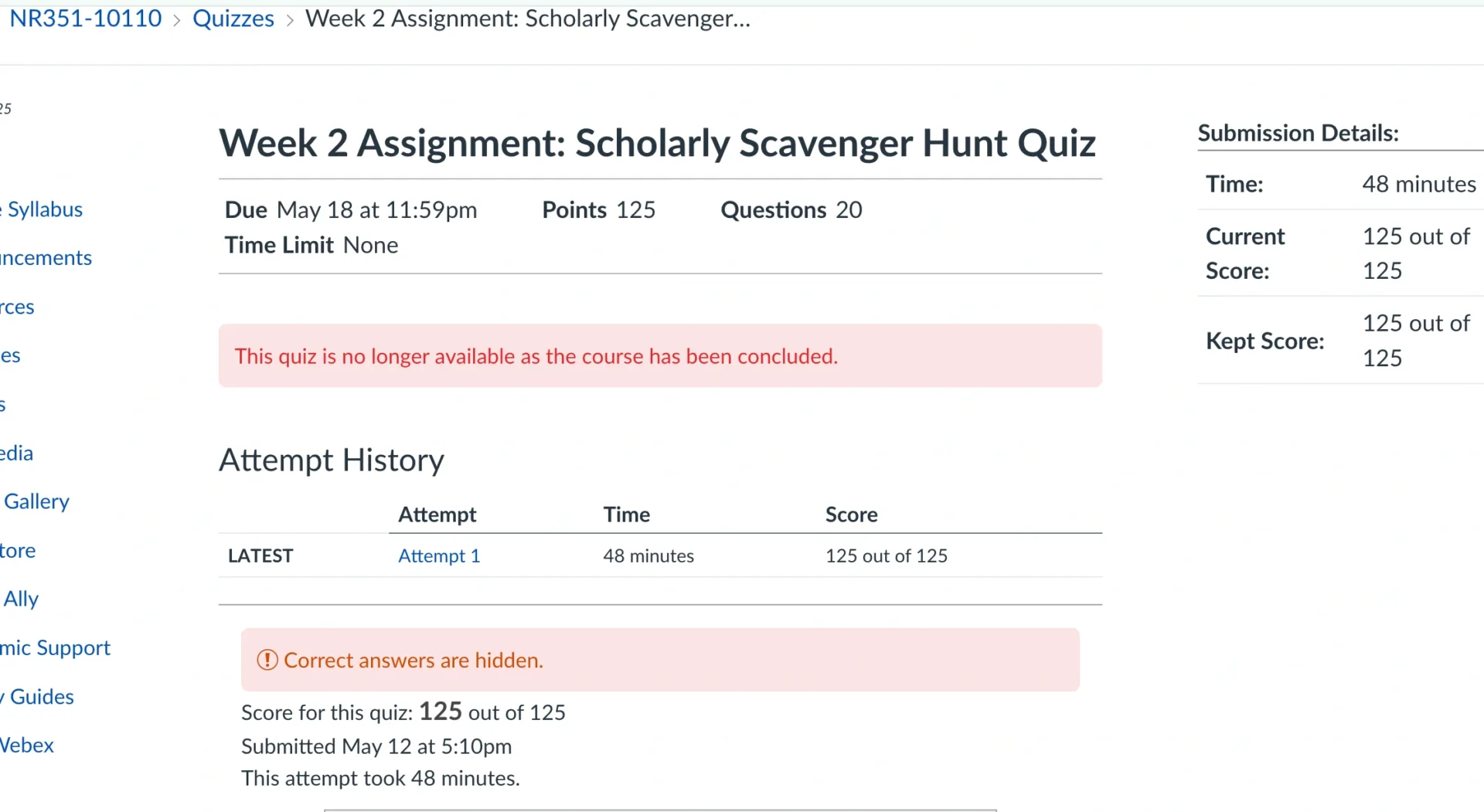The width and height of the screenshot is (1484, 812).
Task: Open Attempt 1 in the Attempt History table
Action: pyautogui.click(x=438, y=555)
